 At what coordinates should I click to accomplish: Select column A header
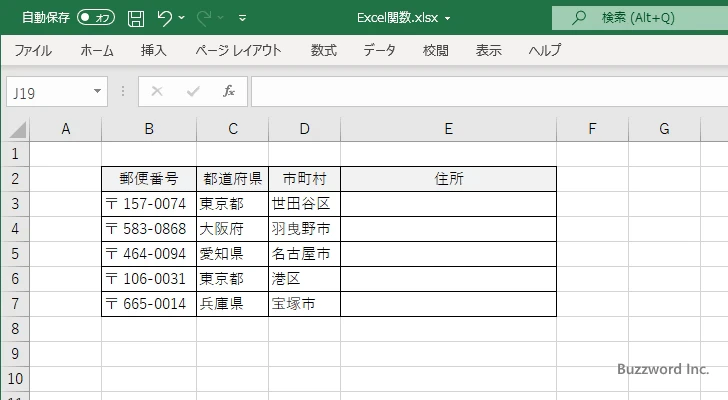pos(65,129)
